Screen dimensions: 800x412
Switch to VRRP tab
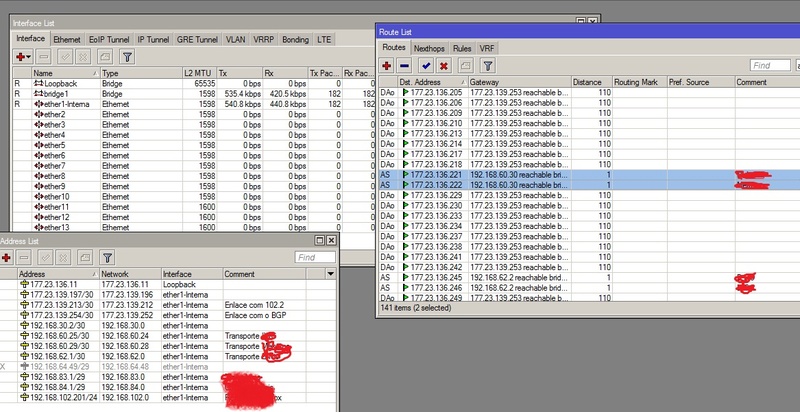[x=264, y=39]
